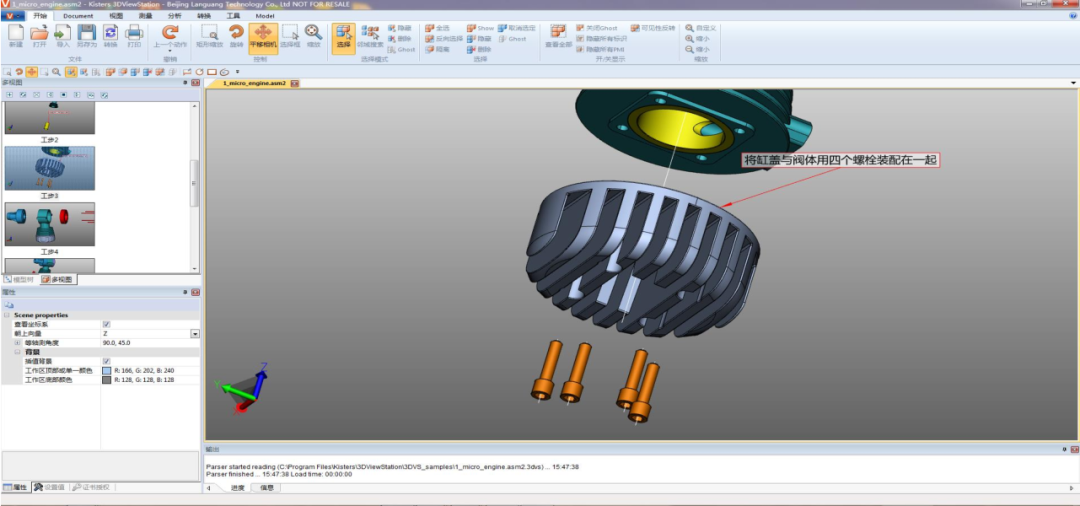Image resolution: width=1080 pixels, height=506 pixels.
Task: Click the annotation label about four bolts
Action: coord(841,160)
